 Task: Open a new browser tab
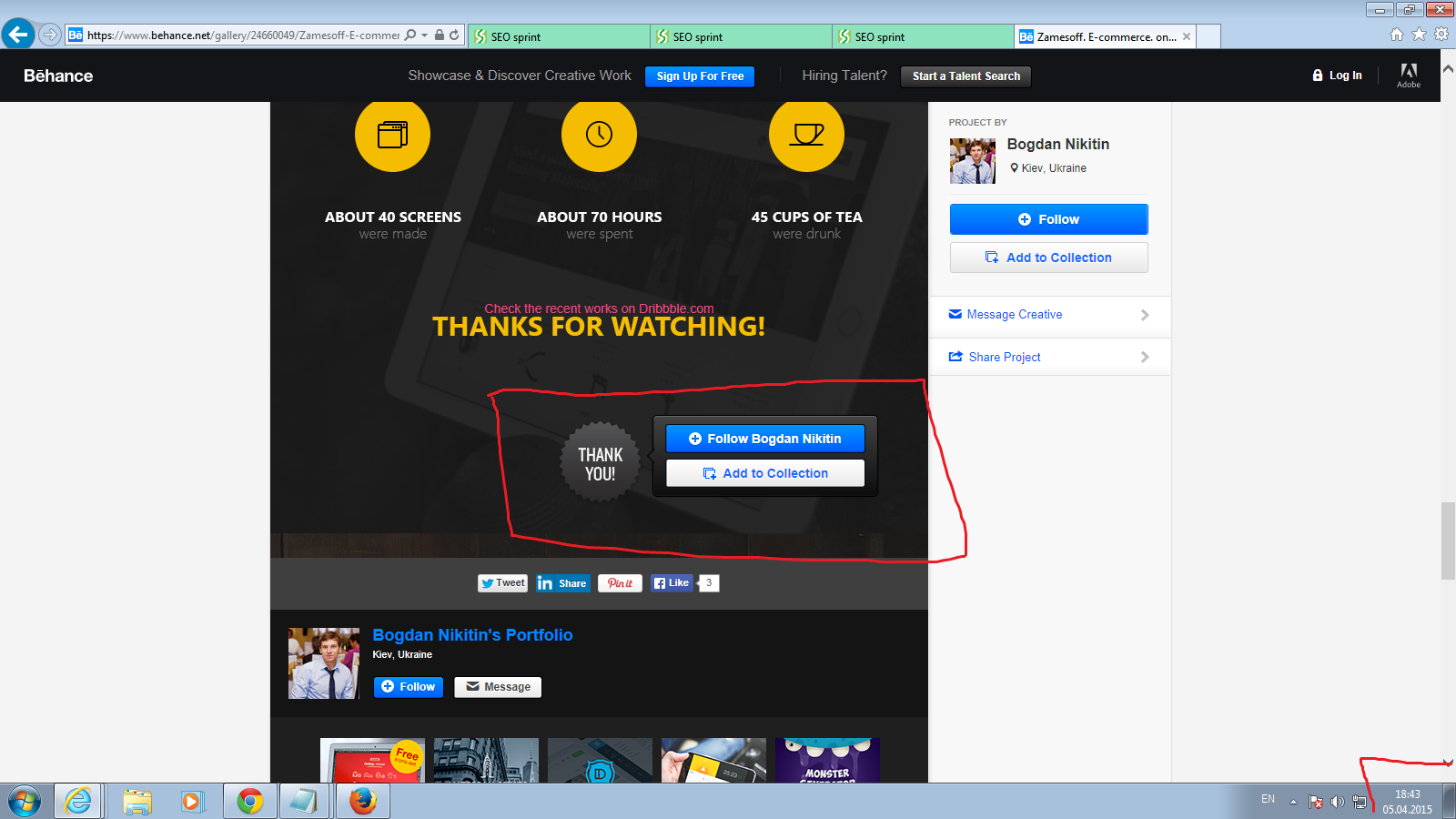click(x=1208, y=36)
